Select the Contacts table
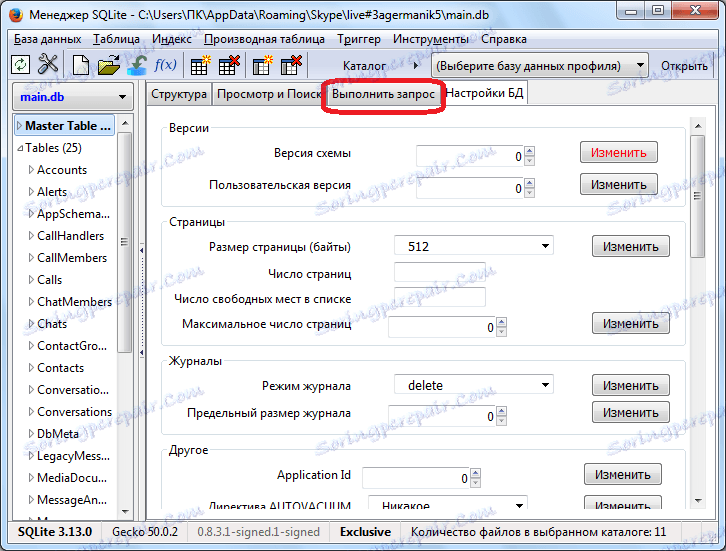This screenshot has height=551, width=726. point(60,368)
